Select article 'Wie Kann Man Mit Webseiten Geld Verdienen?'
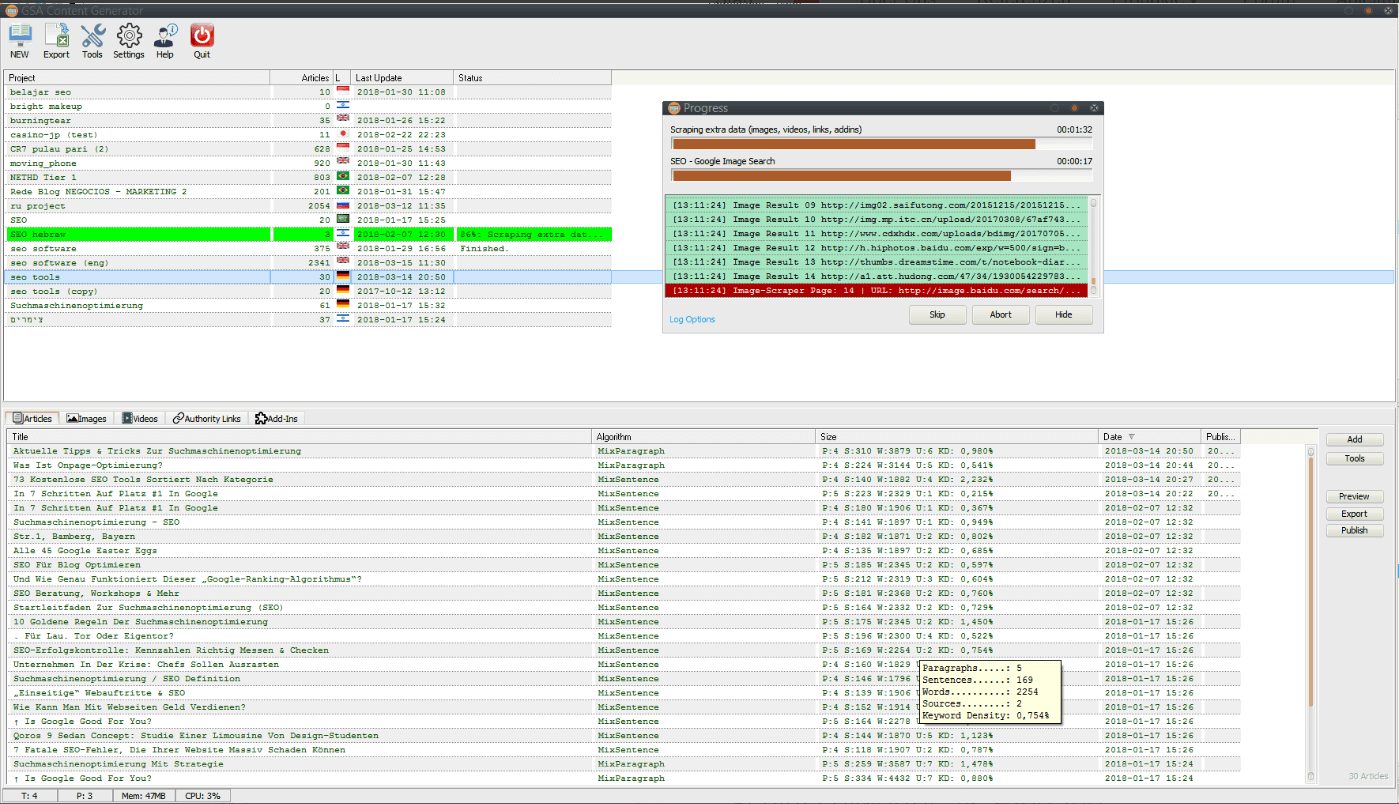 click(624, 707)
